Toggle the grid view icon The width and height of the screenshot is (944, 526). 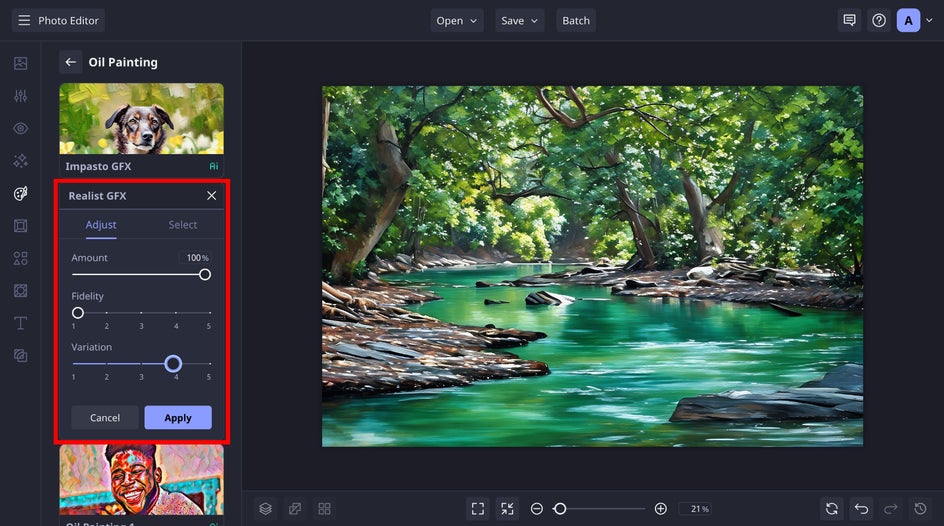click(324, 509)
